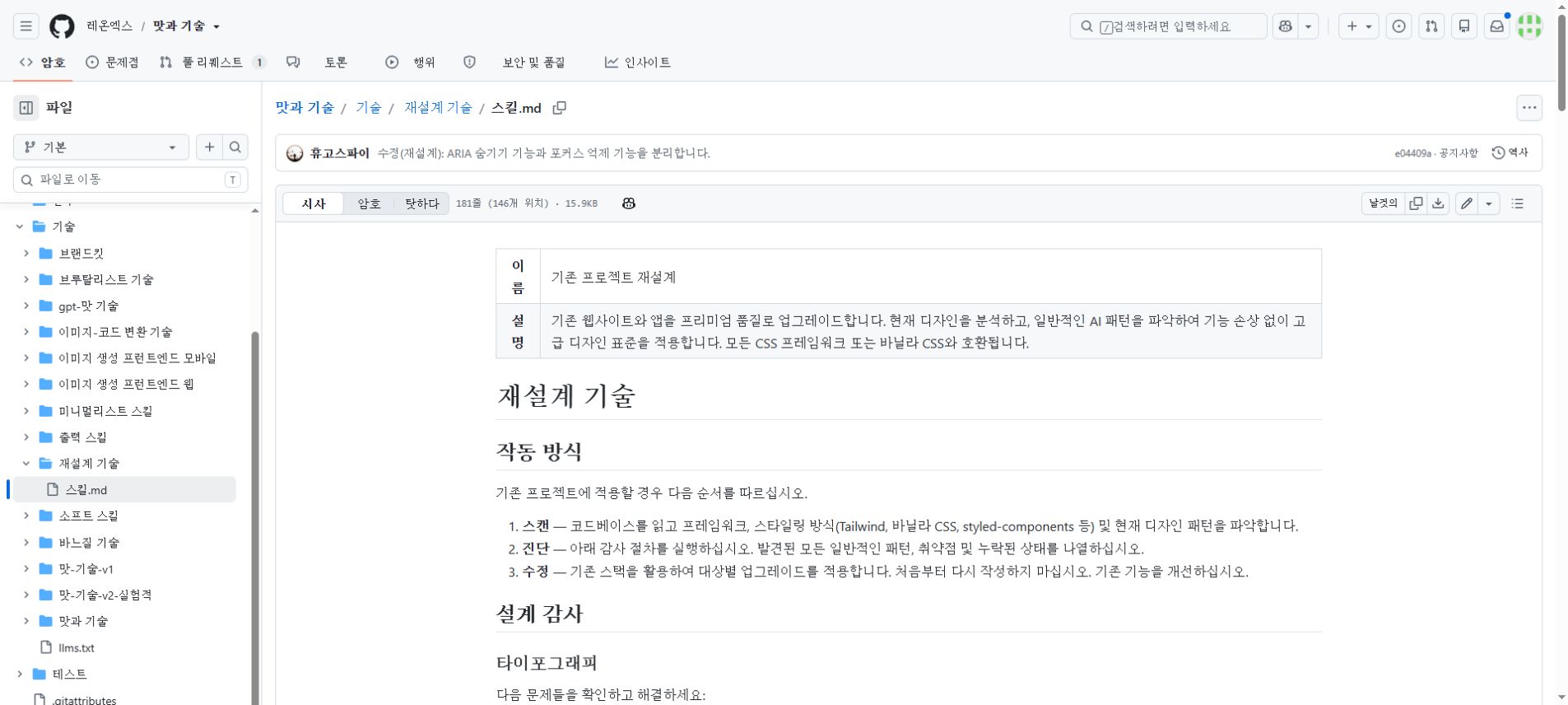The width and height of the screenshot is (1568, 705).
Task: Open the 문제점 issues tab
Action: (x=113, y=63)
